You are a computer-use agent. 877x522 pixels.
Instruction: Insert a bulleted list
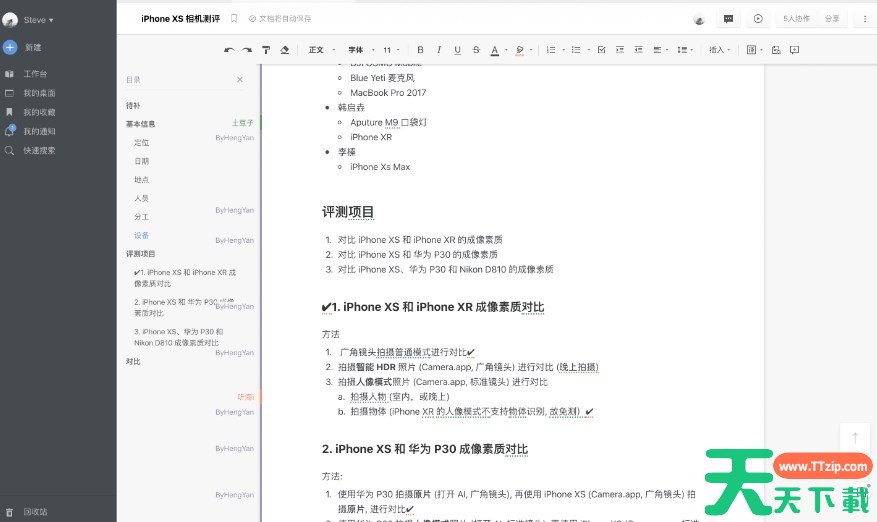[x=576, y=50]
